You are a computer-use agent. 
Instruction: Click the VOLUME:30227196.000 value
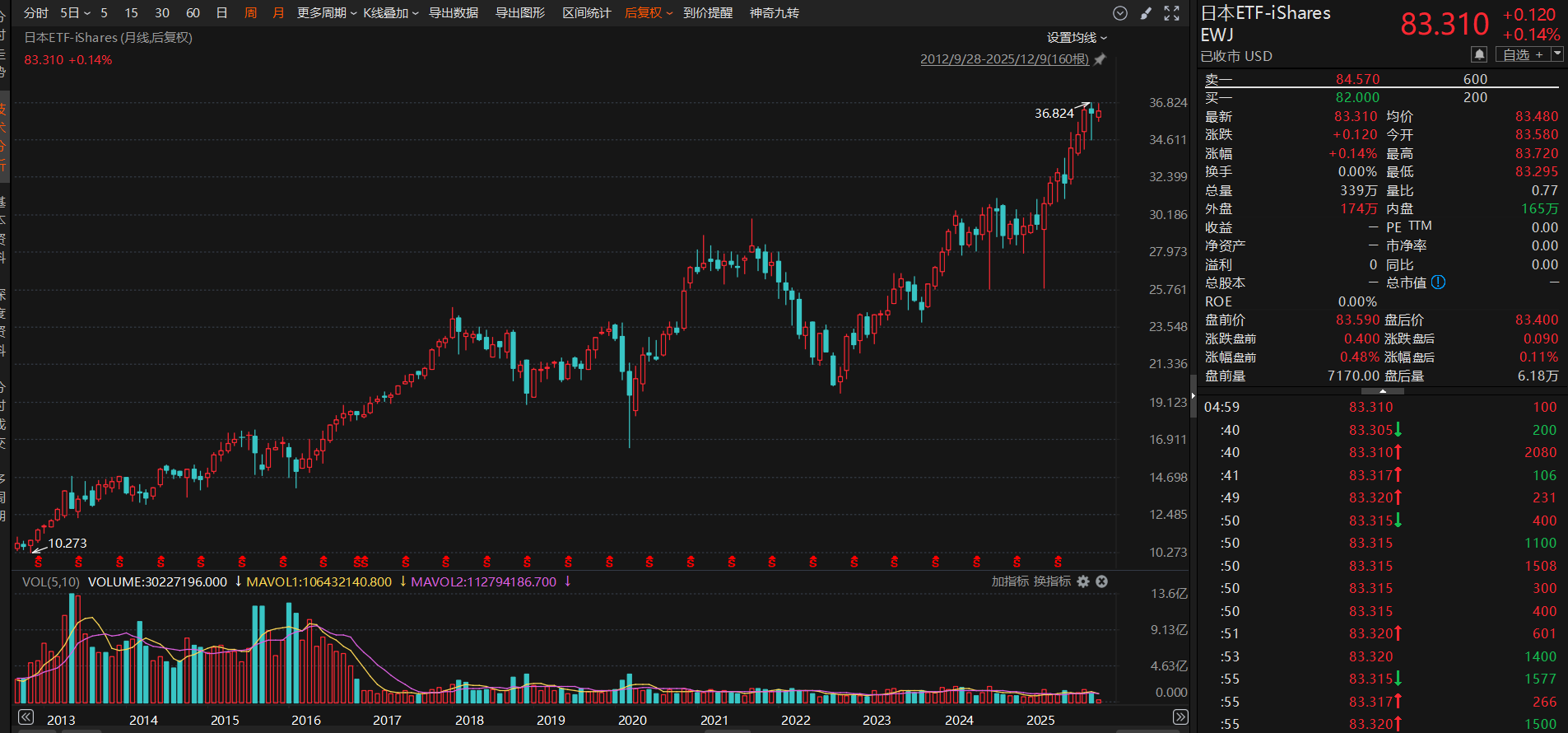[157, 582]
